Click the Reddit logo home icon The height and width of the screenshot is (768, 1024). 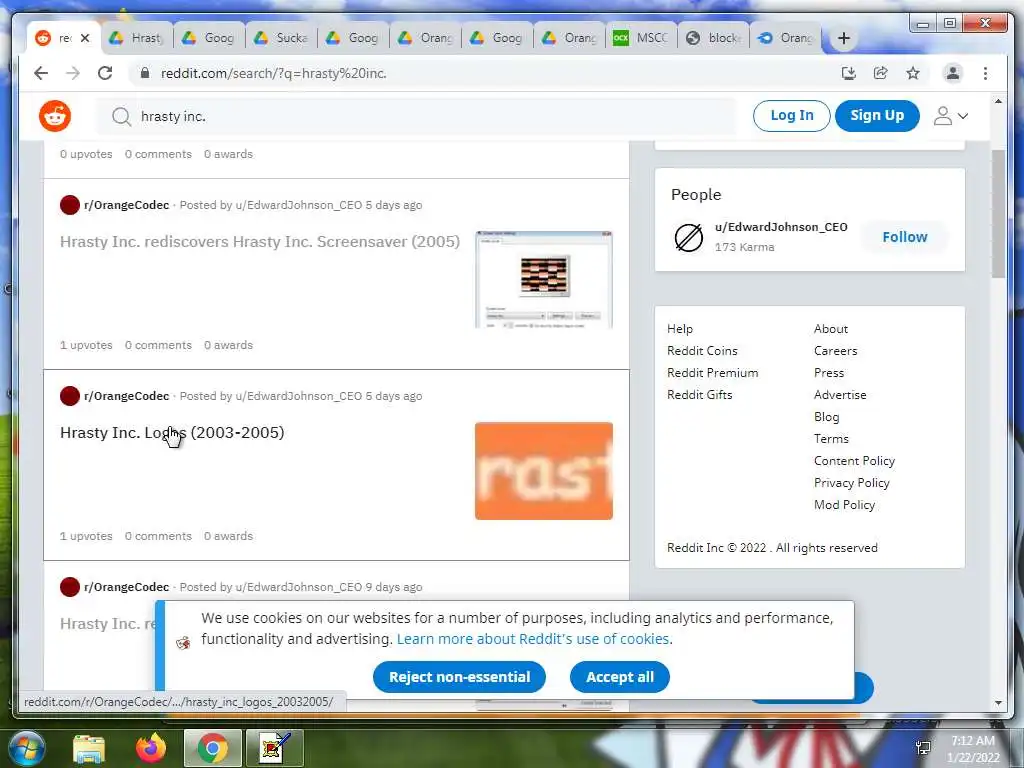55,116
